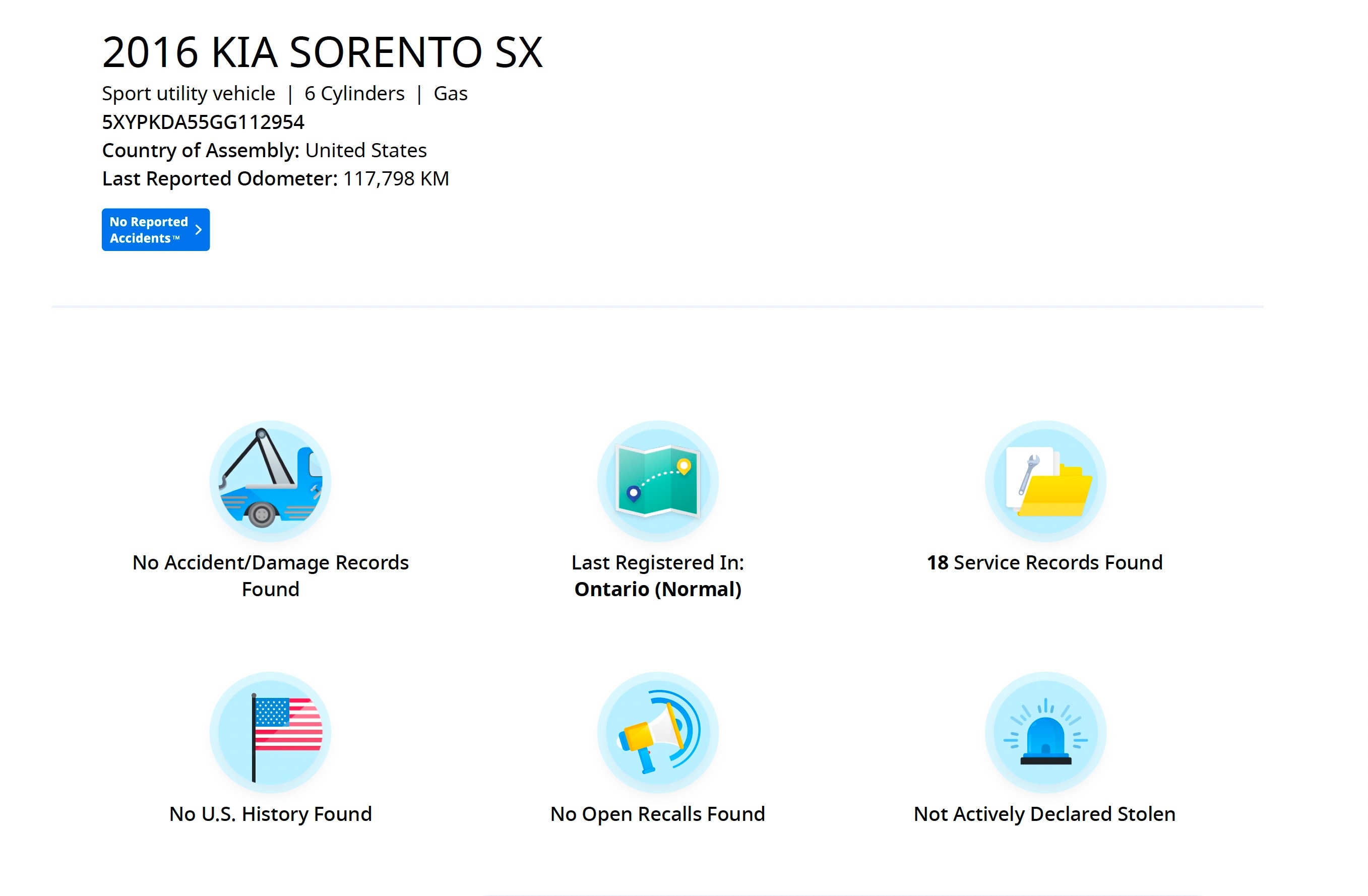Open '18 Service Records Found' link

[x=1045, y=563]
